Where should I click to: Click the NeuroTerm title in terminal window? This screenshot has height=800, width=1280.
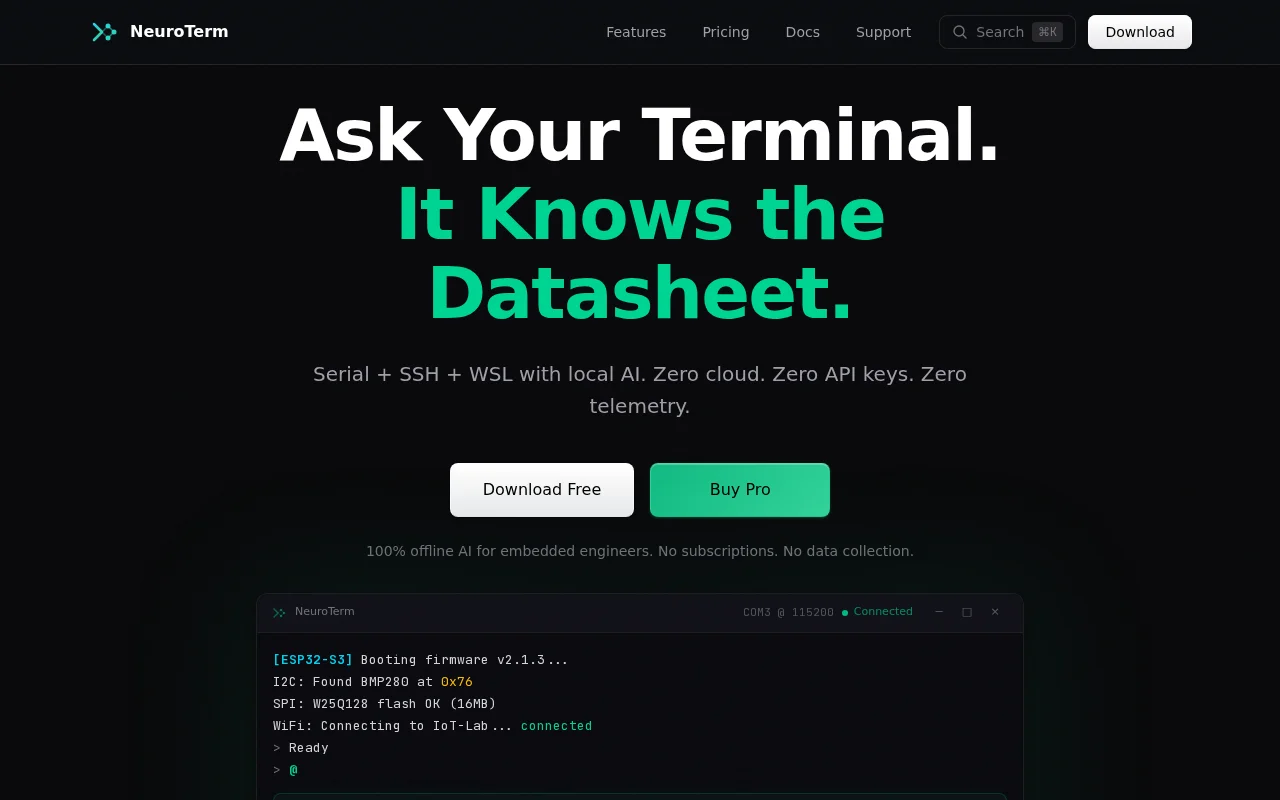(x=325, y=612)
